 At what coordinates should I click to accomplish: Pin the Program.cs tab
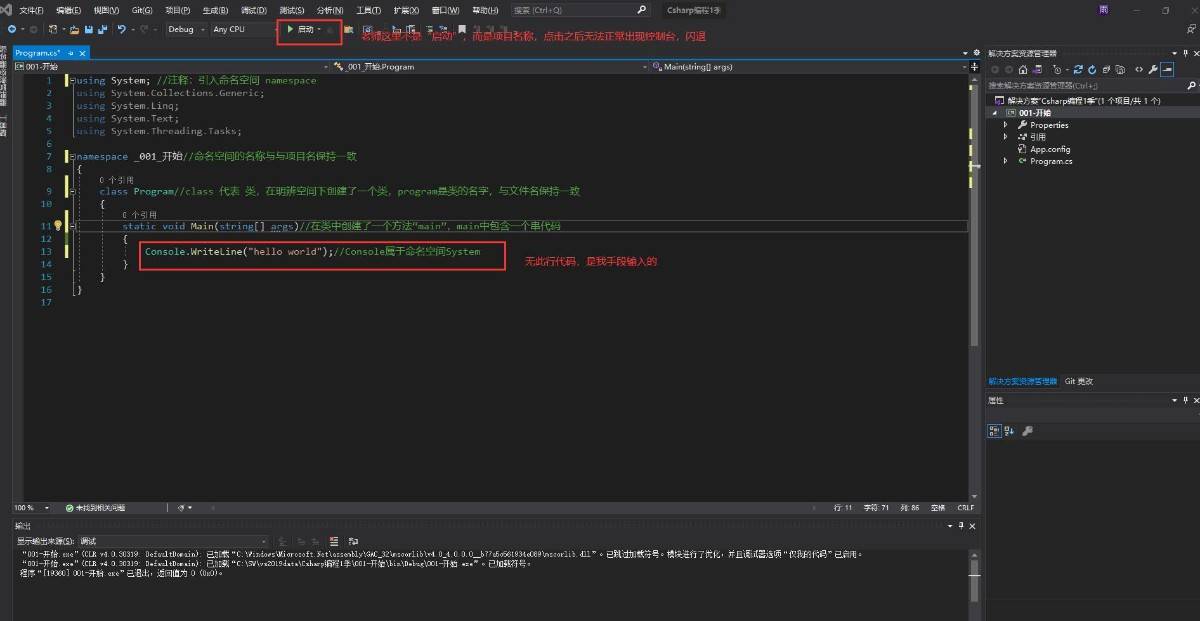[72, 52]
